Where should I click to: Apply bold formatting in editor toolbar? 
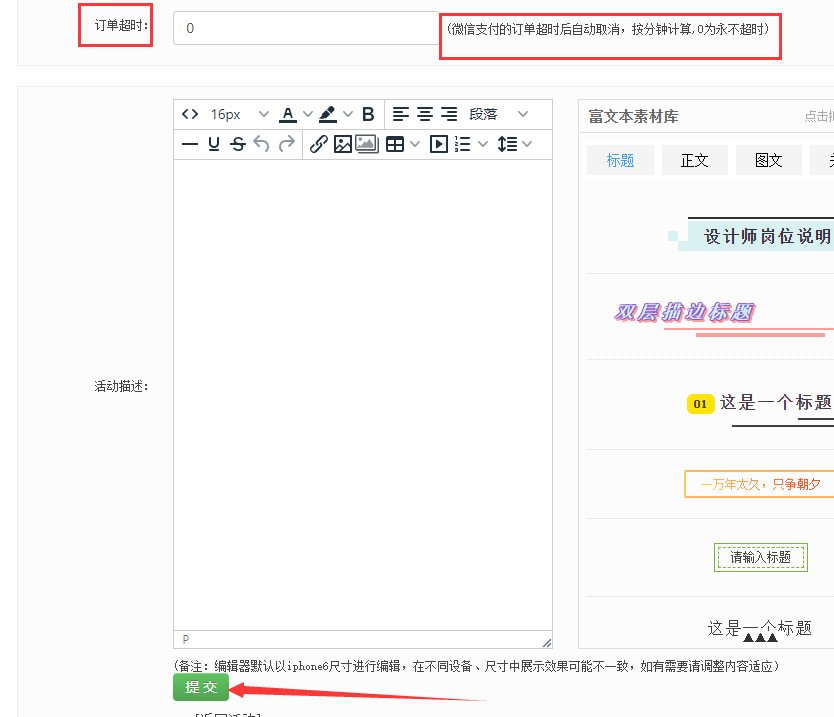click(368, 114)
